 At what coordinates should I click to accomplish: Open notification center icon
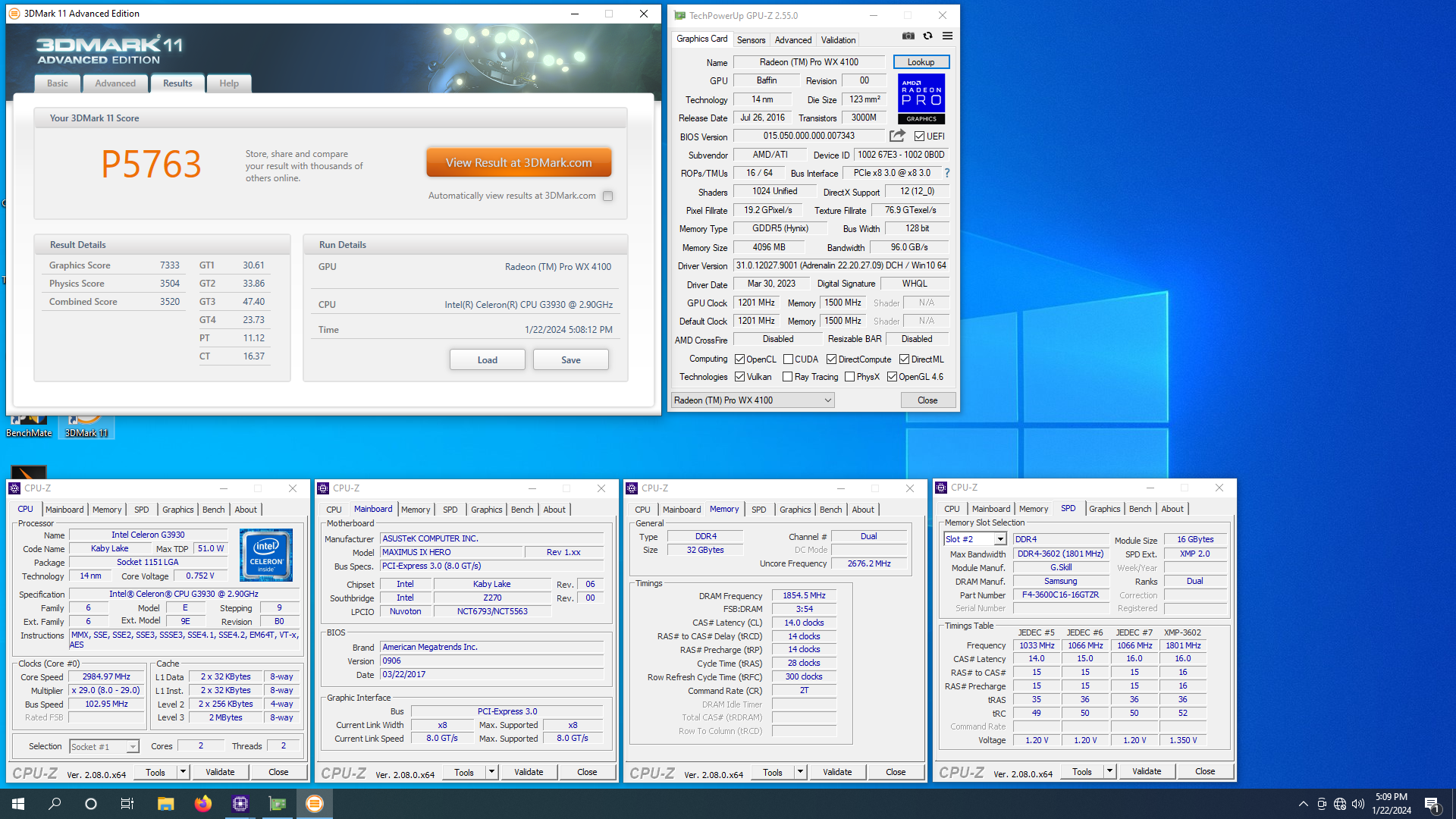1432,804
